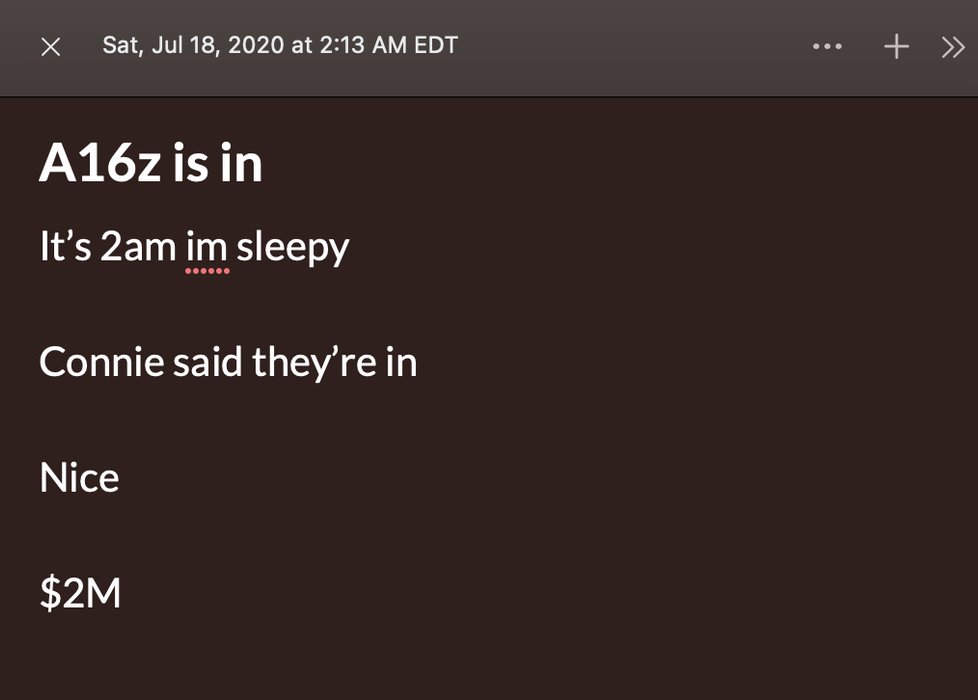Click the '$2M' text line

[x=80, y=593]
